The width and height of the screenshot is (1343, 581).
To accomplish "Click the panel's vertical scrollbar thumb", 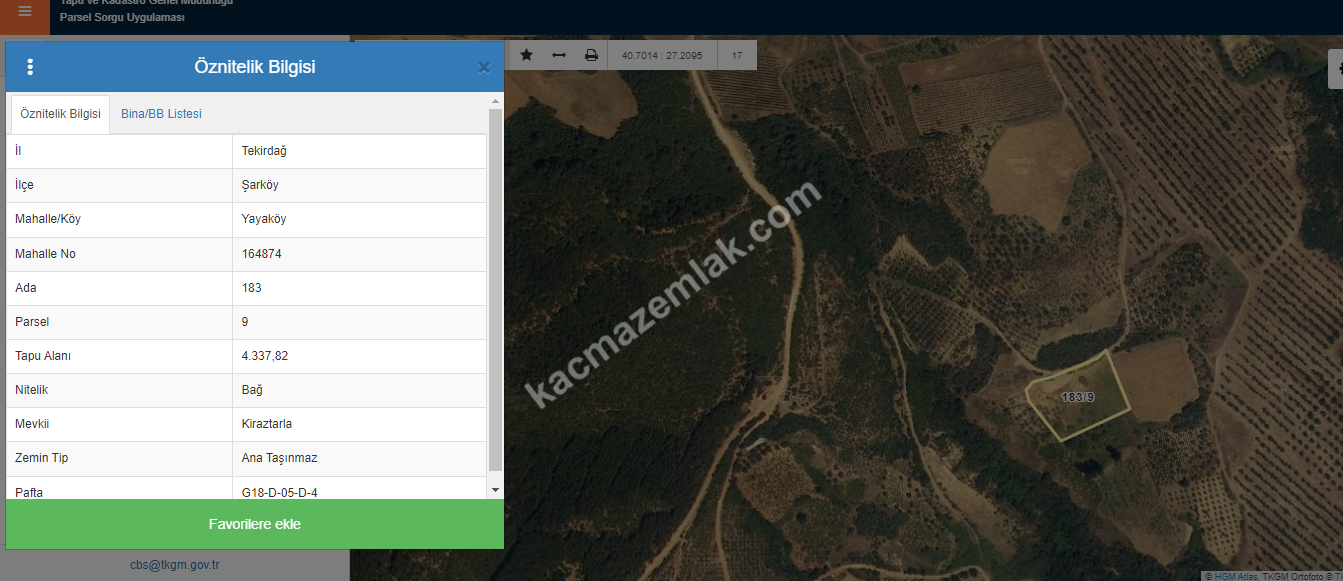I will 496,290.
